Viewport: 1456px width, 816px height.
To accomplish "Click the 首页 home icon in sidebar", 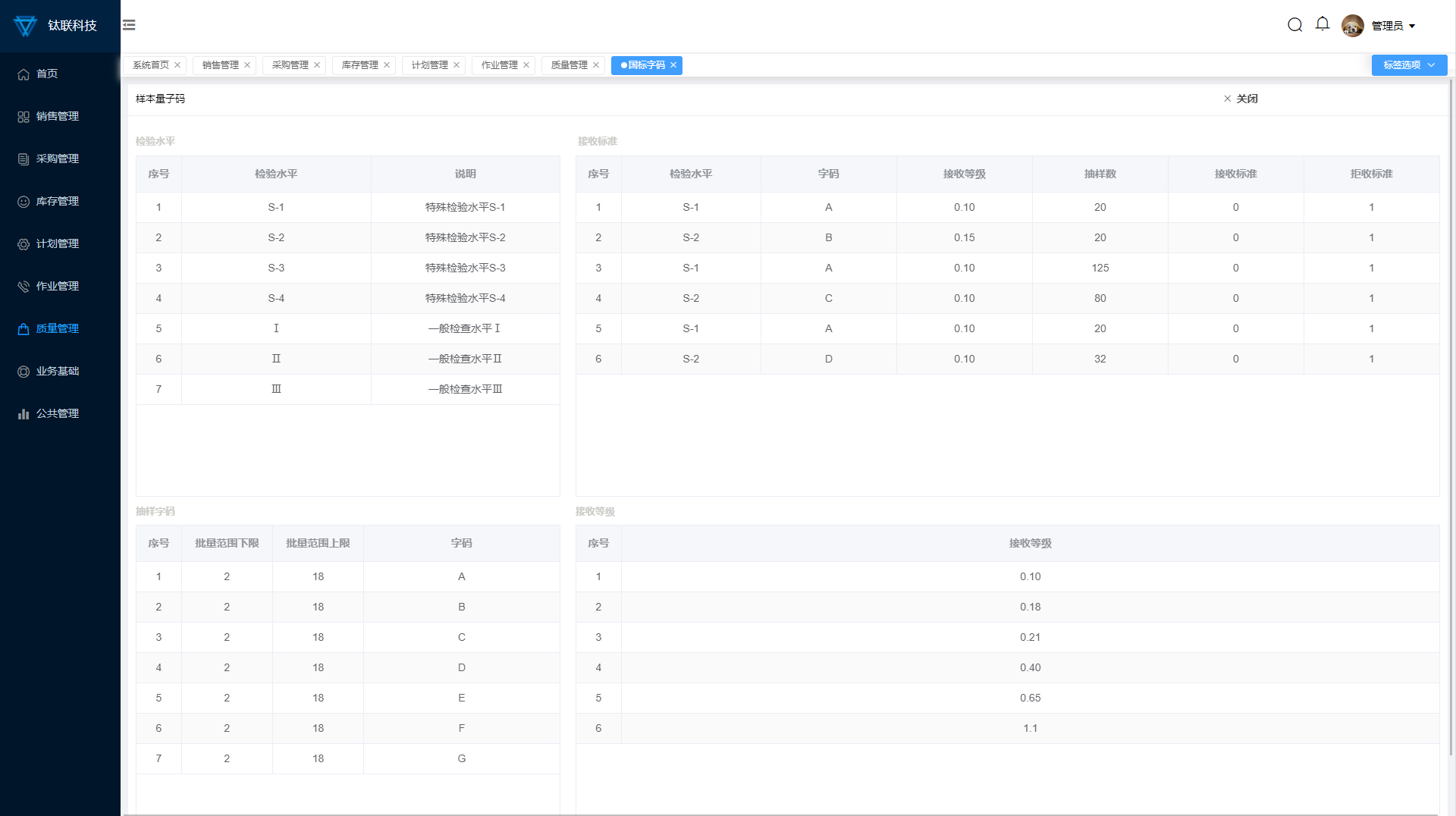I will 24,74.
